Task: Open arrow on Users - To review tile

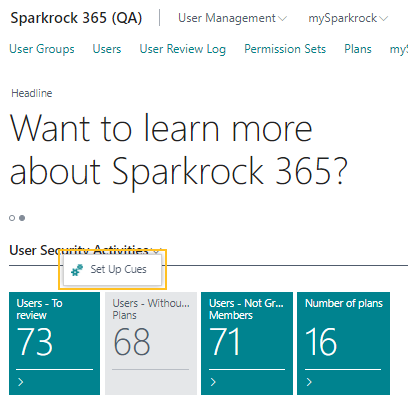Action: point(21,382)
